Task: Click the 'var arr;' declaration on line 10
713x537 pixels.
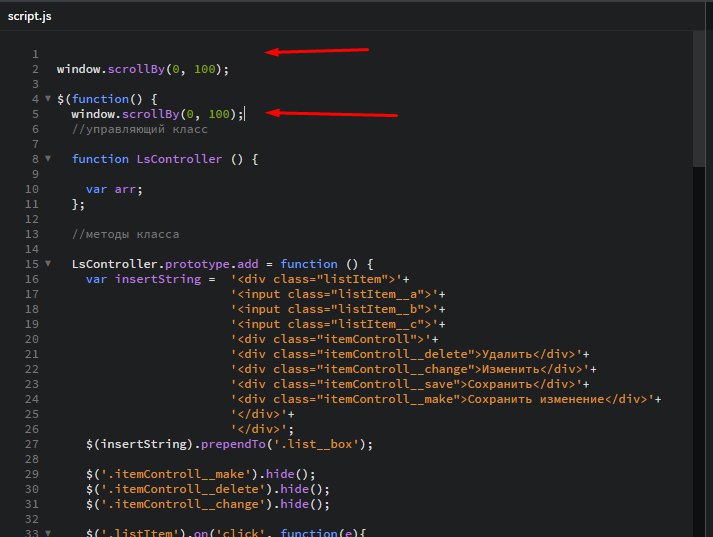Action: click(x=114, y=189)
